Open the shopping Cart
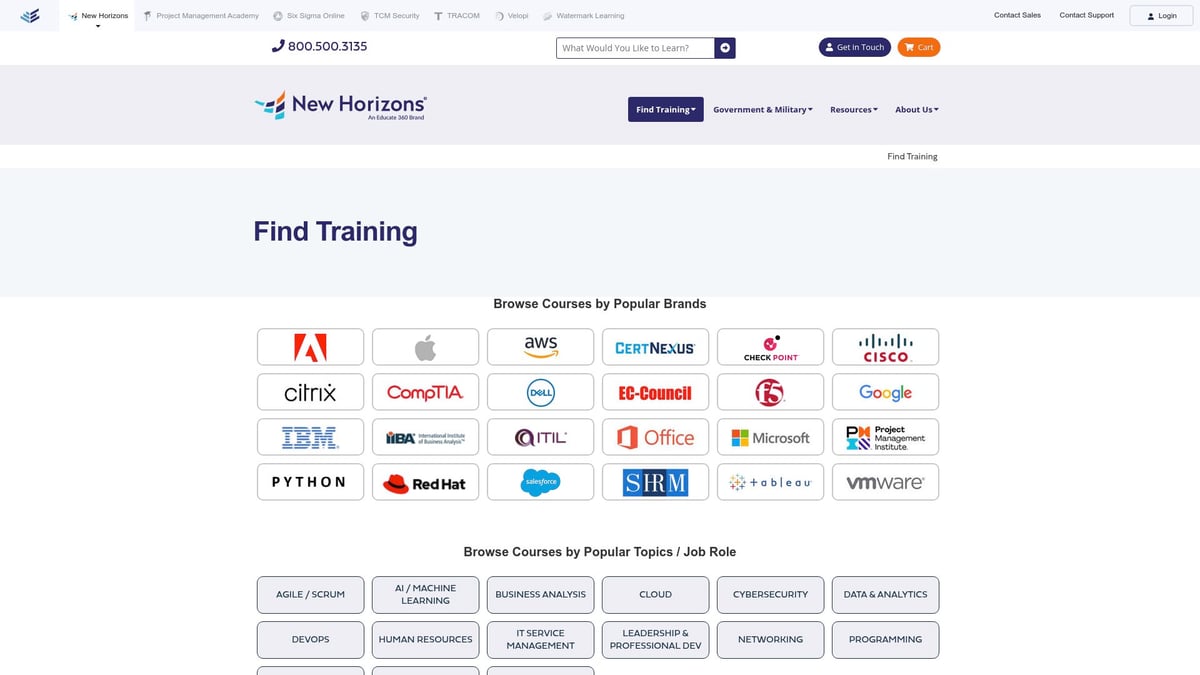Screen dimensions: 1200x675 (x=918, y=46)
